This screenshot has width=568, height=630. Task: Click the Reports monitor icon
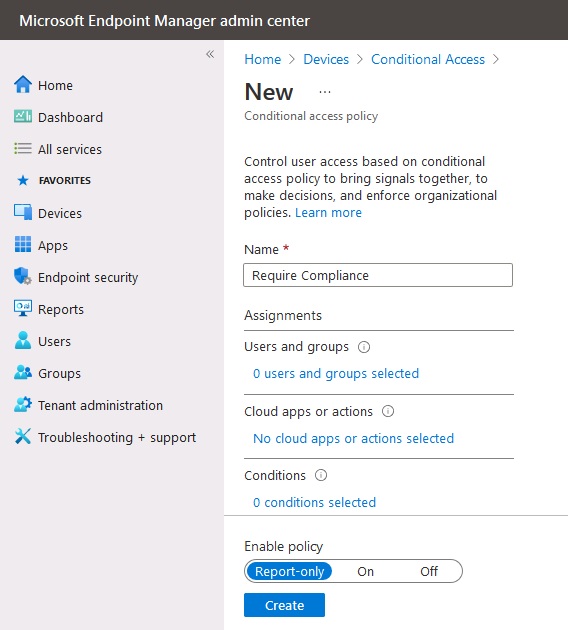[x=23, y=309]
